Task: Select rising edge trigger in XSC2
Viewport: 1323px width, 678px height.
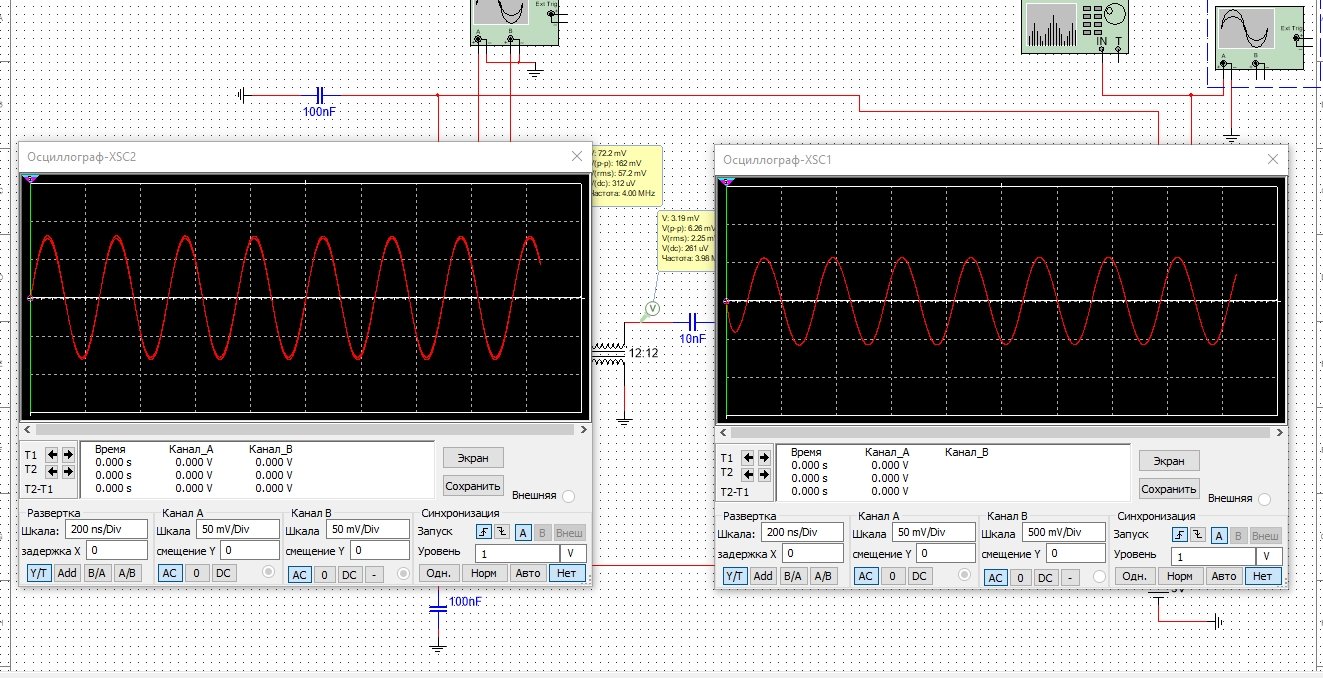Action: [x=484, y=532]
